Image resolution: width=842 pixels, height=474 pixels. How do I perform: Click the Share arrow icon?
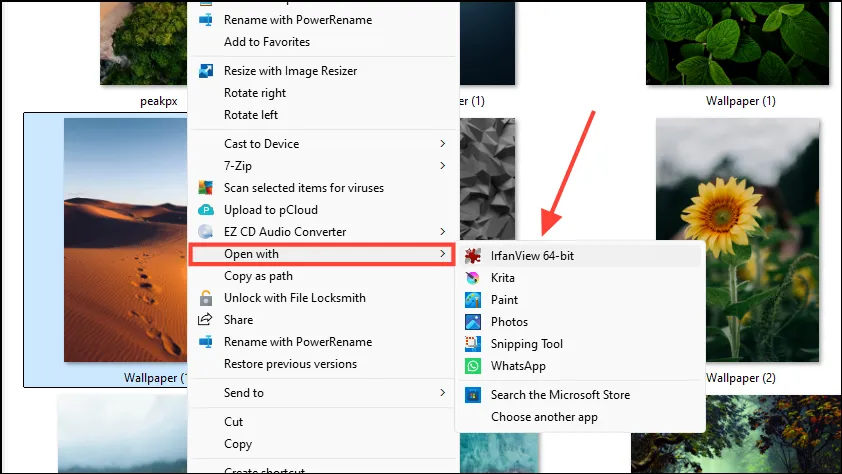coord(205,320)
